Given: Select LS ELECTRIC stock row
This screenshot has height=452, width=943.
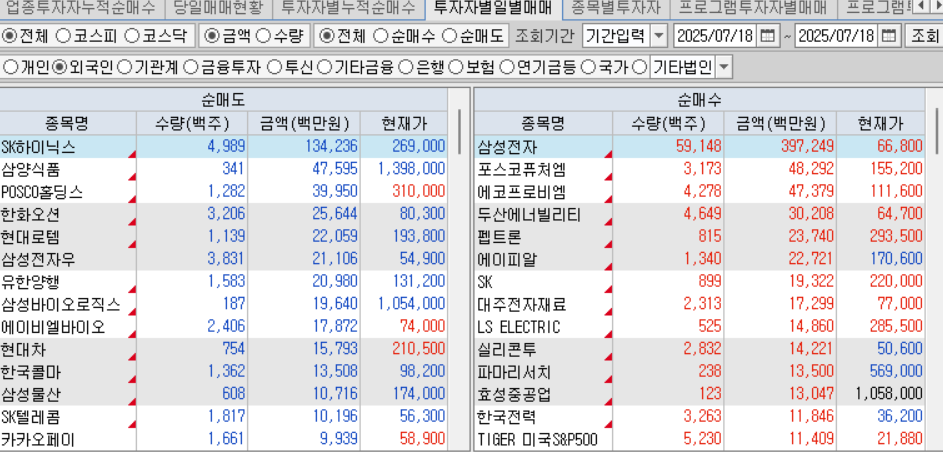Looking at the screenshot, I should [699, 327].
